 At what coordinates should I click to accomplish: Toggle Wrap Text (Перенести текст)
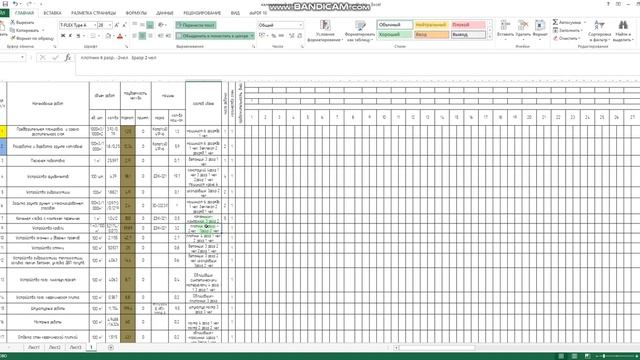(196, 25)
